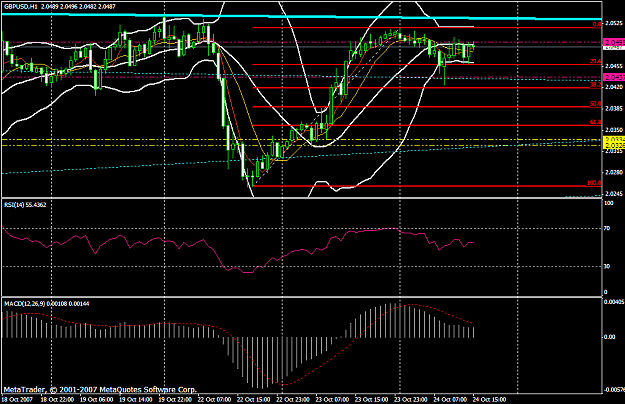The height and width of the screenshot is (404, 625).
Task: Click the upper pink price tag 2.0495
Action: point(614,42)
